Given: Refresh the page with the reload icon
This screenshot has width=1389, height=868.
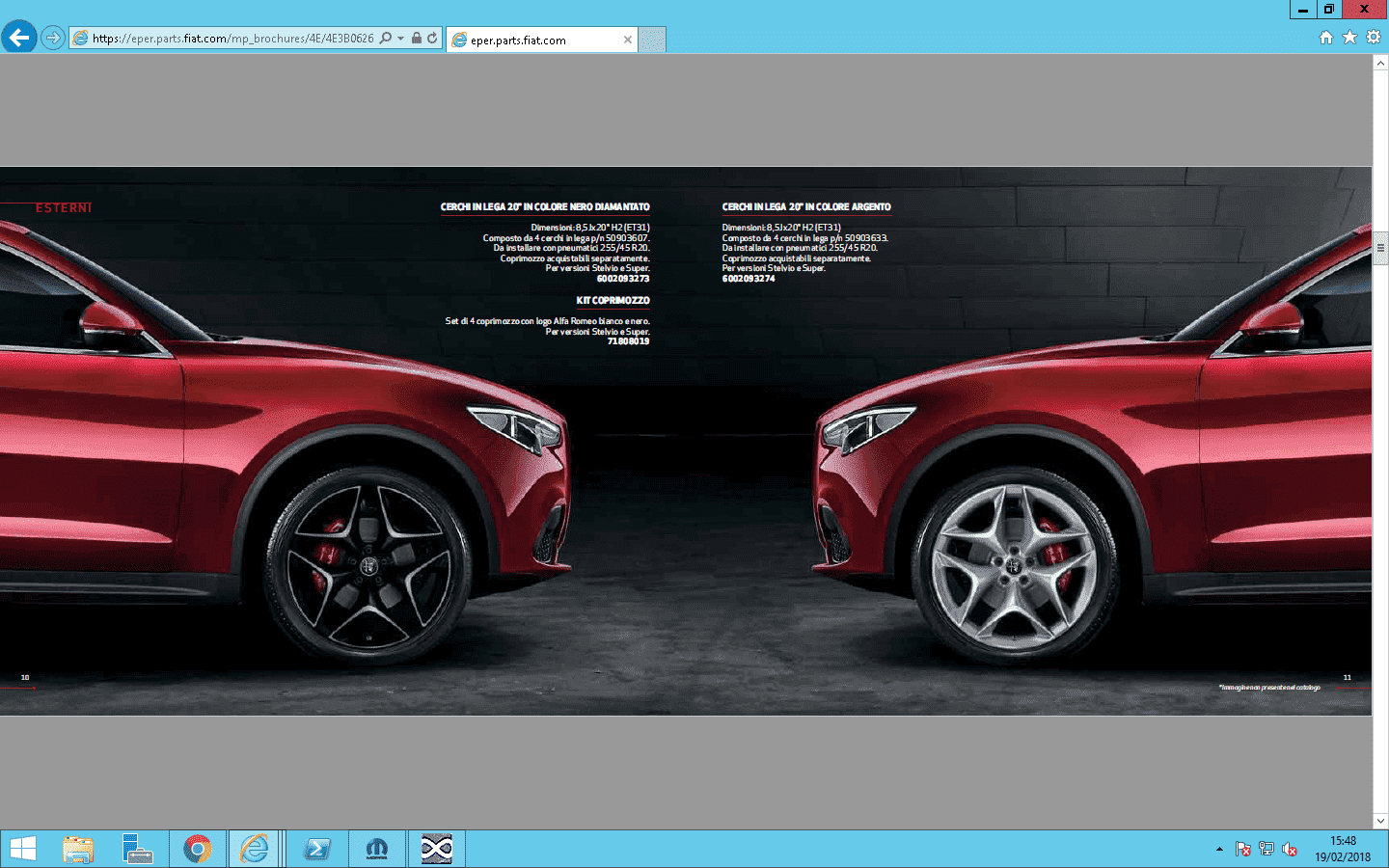Looking at the screenshot, I should point(432,39).
